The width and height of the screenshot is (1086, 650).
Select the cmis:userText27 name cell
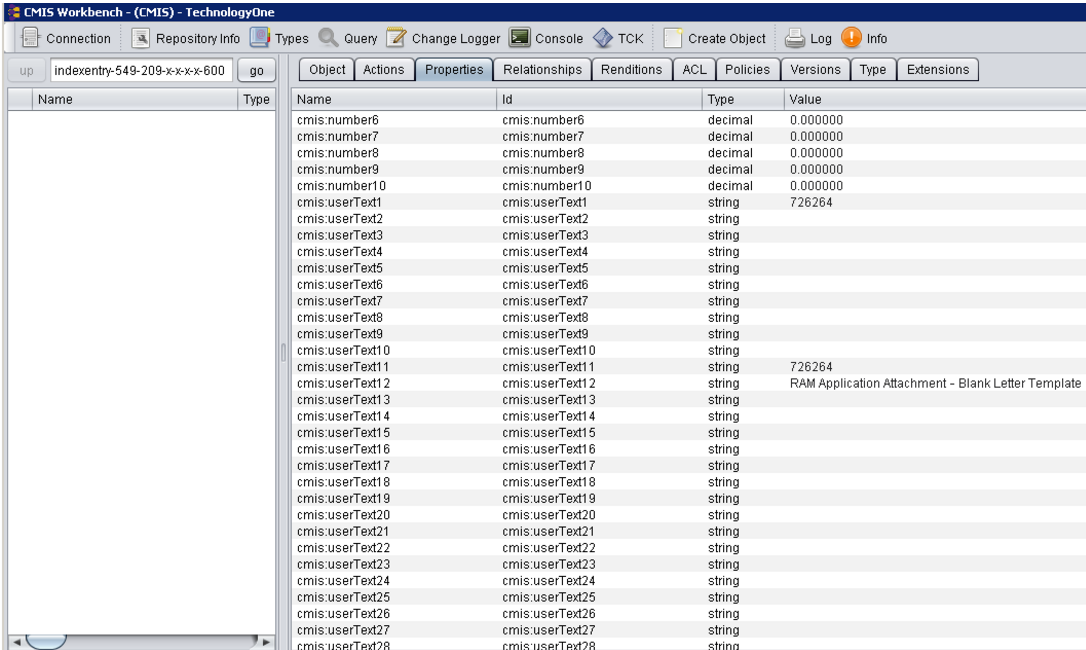point(344,630)
